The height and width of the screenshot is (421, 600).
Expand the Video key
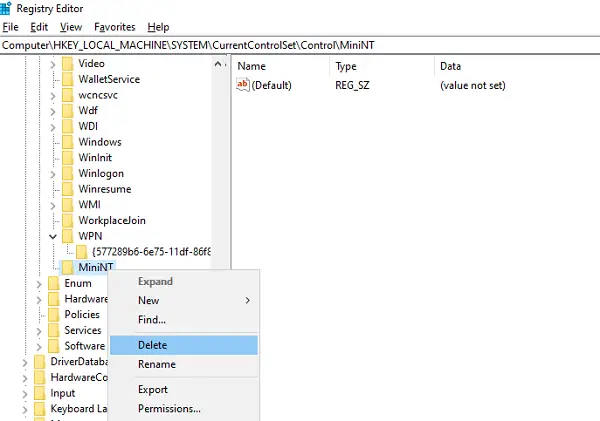[x=53, y=64]
